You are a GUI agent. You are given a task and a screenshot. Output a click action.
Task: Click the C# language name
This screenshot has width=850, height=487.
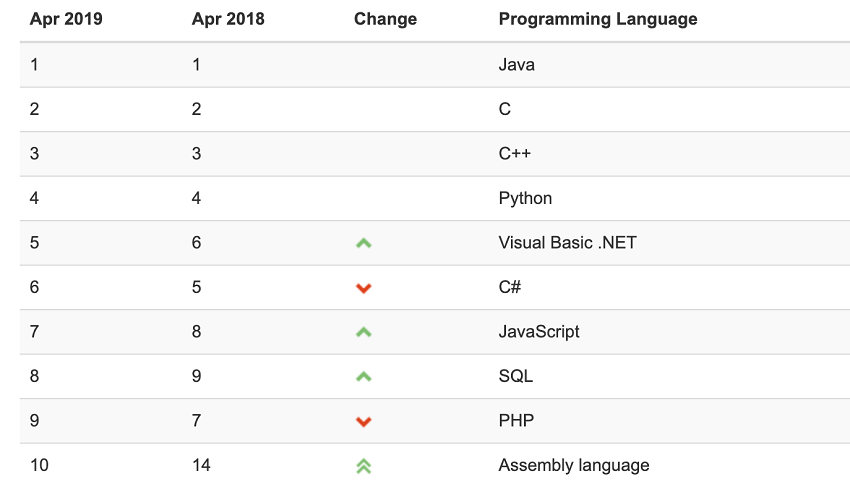(x=510, y=287)
